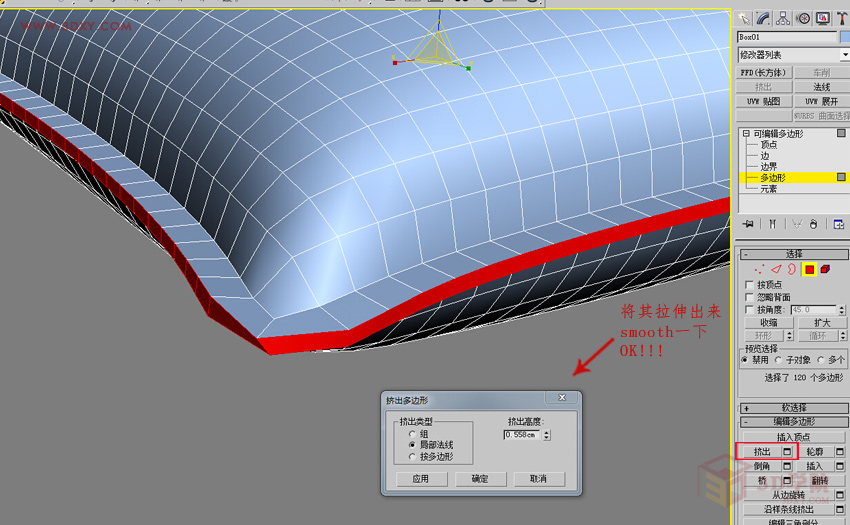Open settings box next to 插入

click(840, 466)
